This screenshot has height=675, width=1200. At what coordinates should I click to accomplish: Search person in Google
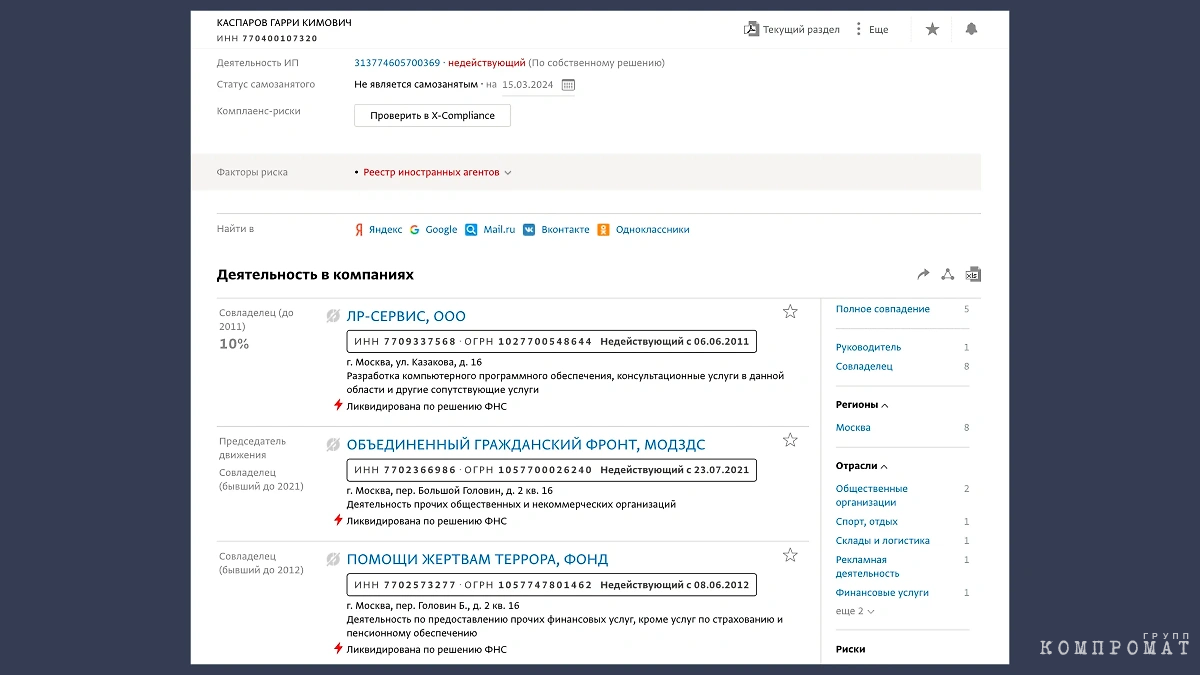point(441,230)
